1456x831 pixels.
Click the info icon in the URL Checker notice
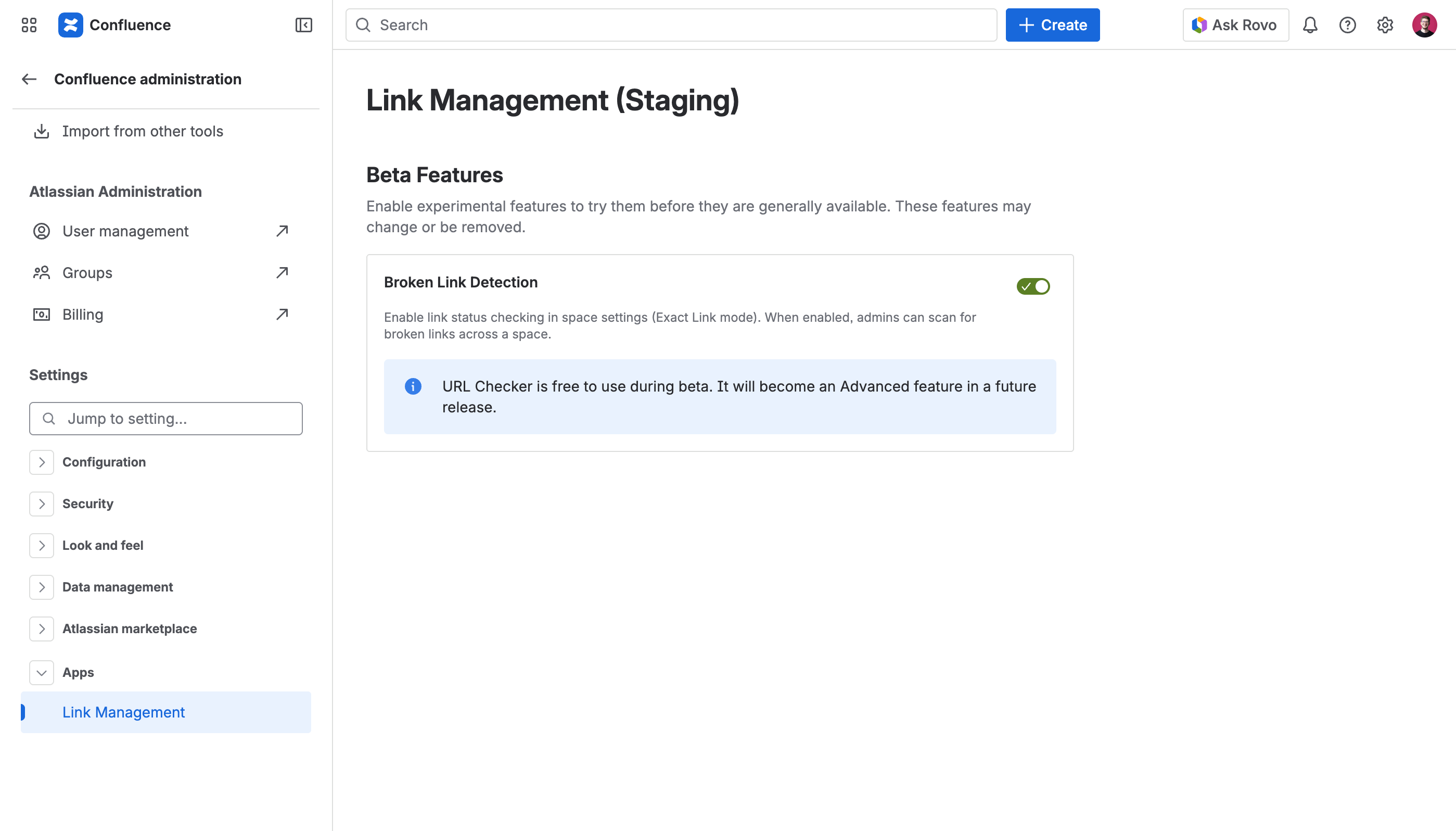pyautogui.click(x=413, y=386)
